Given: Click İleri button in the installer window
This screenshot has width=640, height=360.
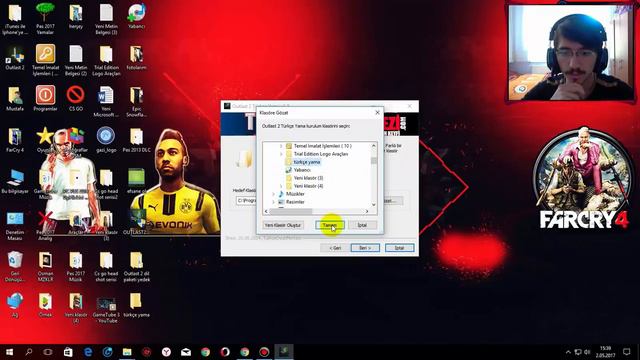Looking at the screenshot, I should [365, 248].
